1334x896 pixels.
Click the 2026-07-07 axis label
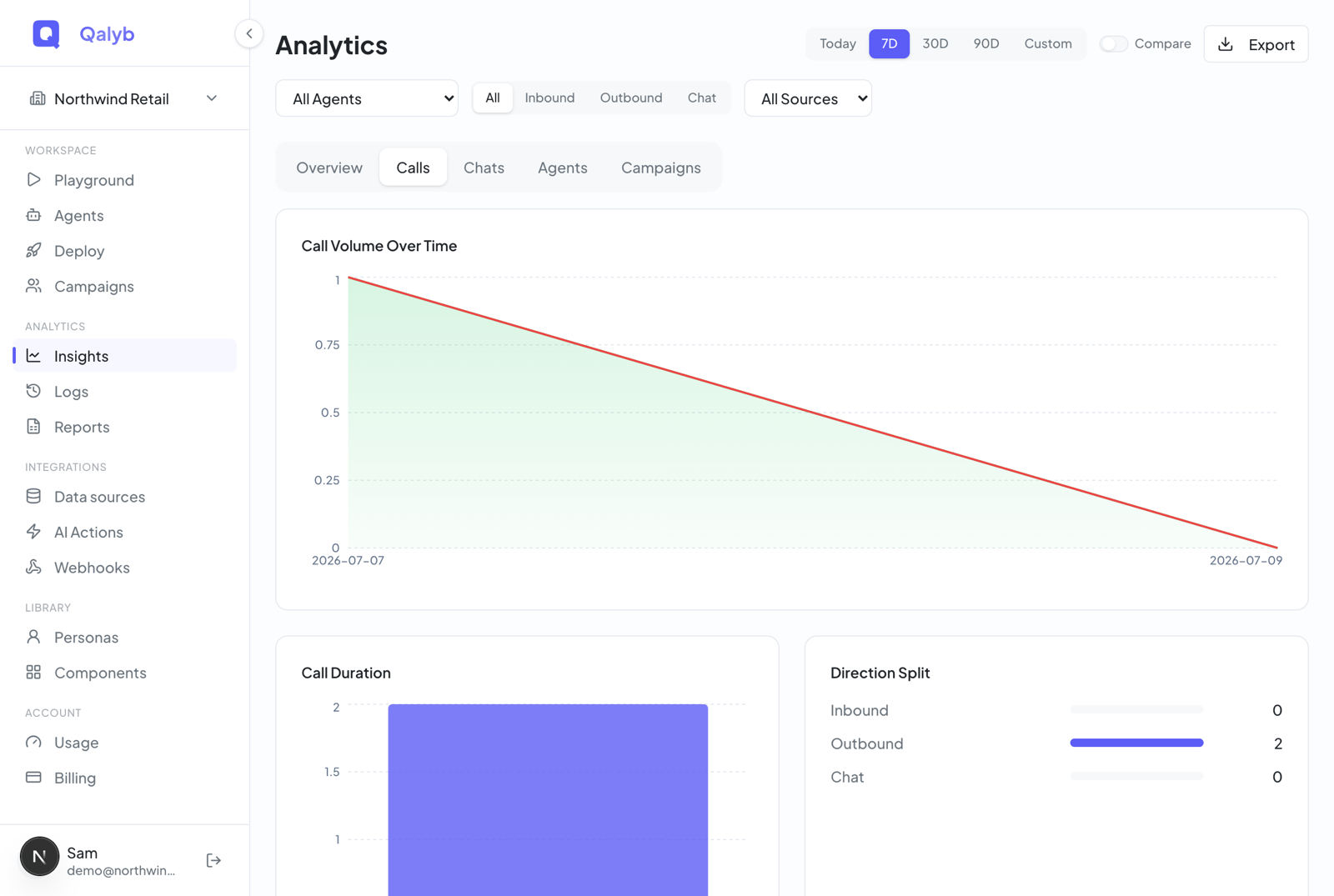tap(348, 560)
